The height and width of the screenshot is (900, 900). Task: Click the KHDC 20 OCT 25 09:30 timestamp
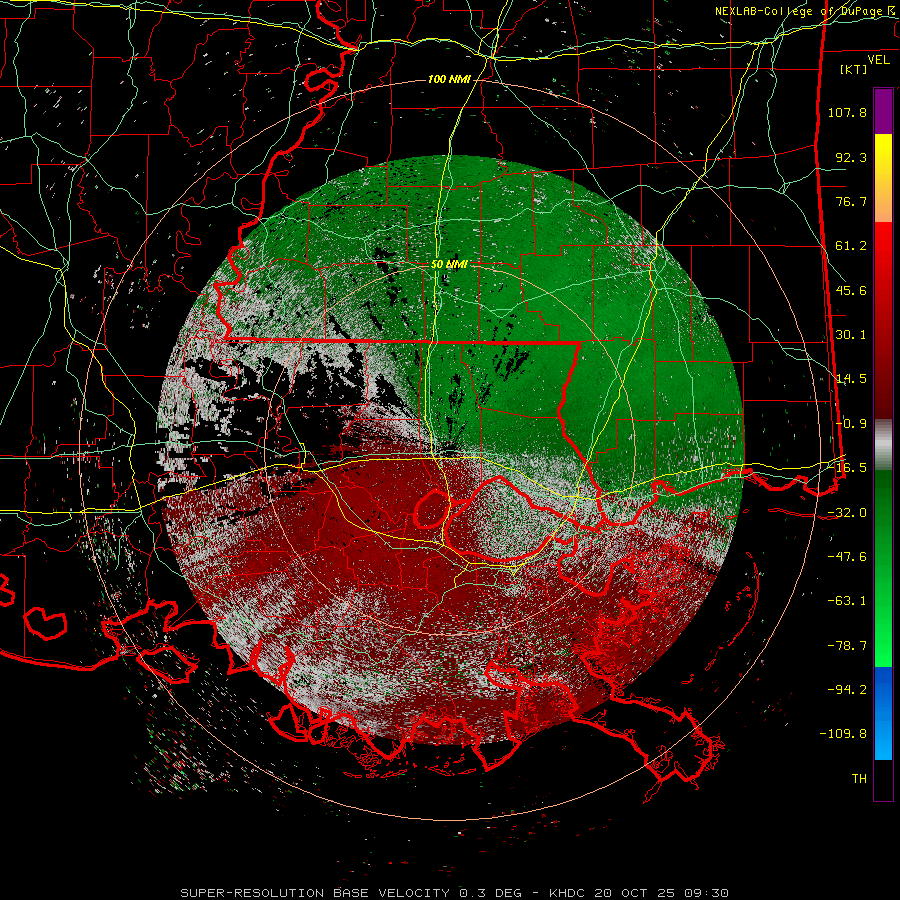[x=639, y=893]
